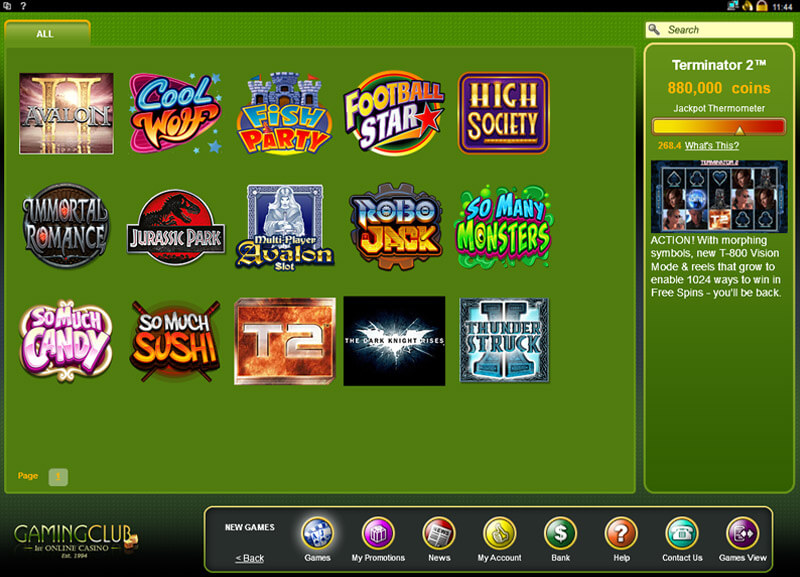Open the What's This? link
Screen dimensions: 800x577
[x=712, y=145]
